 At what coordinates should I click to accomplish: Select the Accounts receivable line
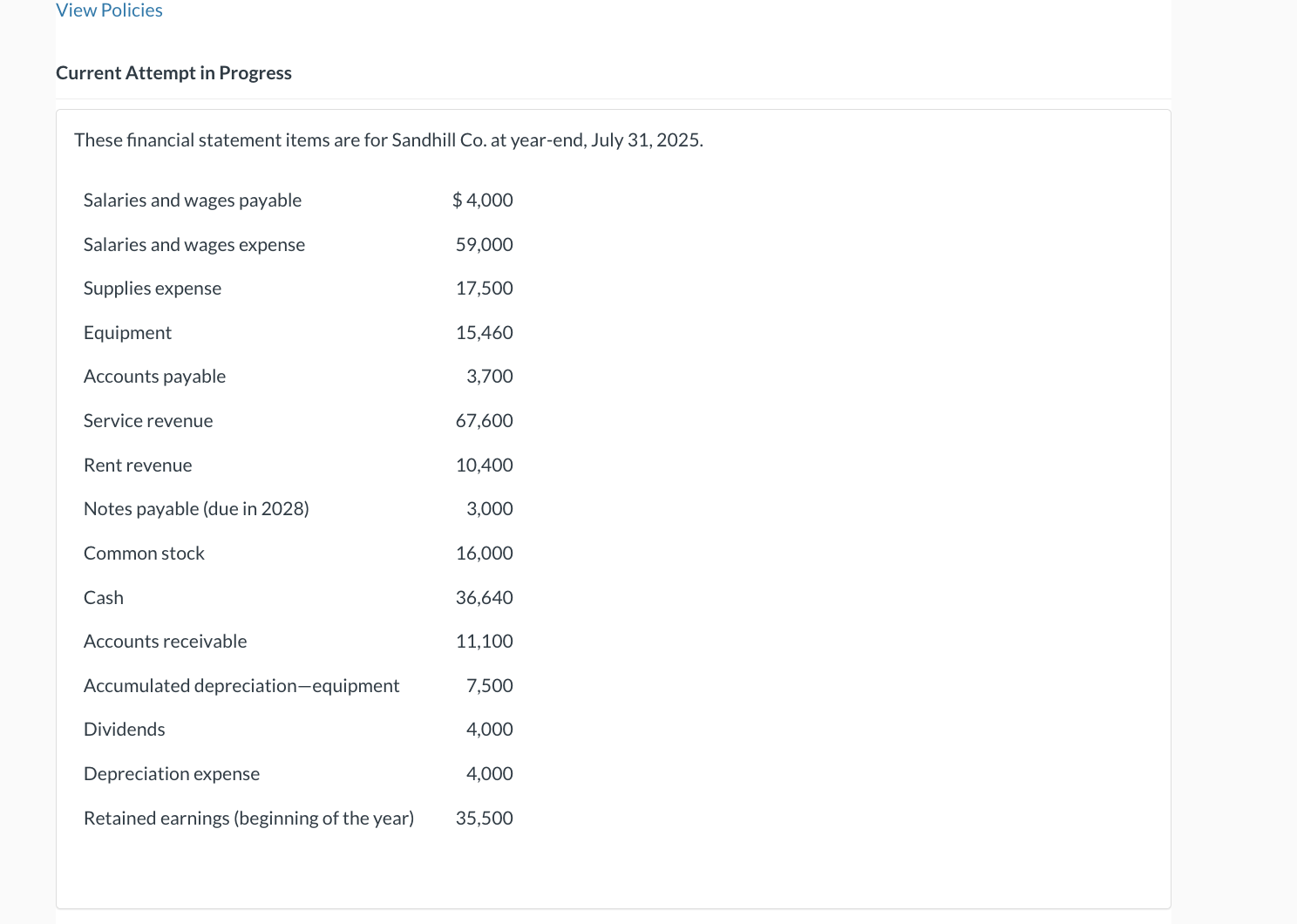[165, 641]
